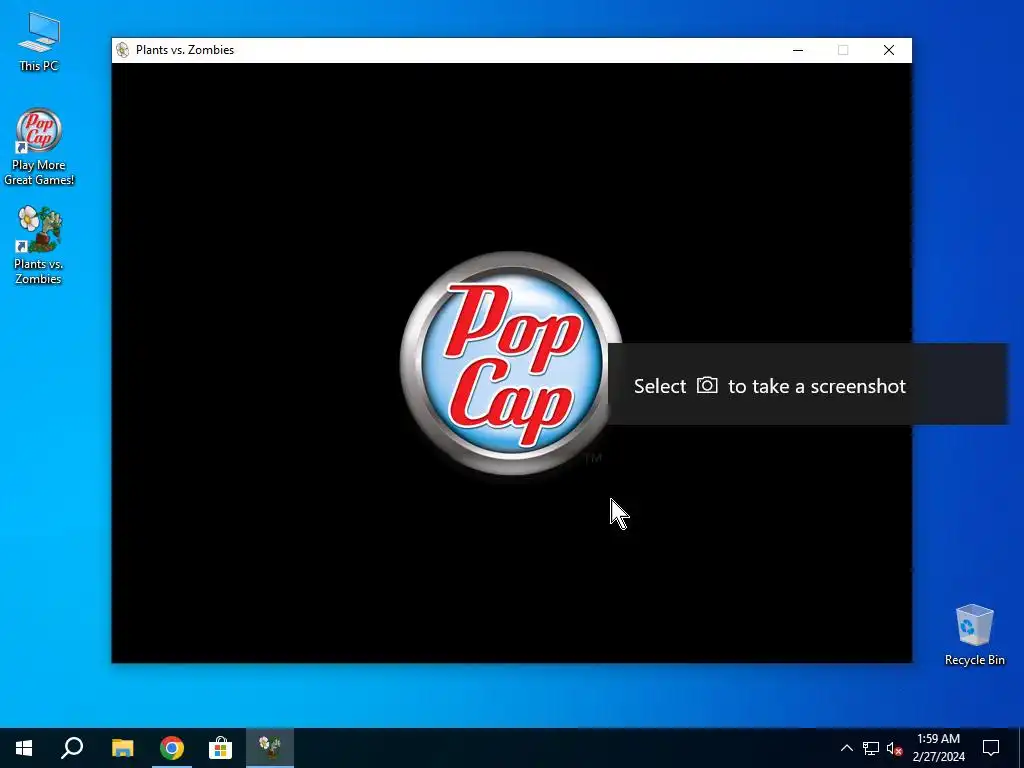Open the This PC desktop icon

[39, 42]
